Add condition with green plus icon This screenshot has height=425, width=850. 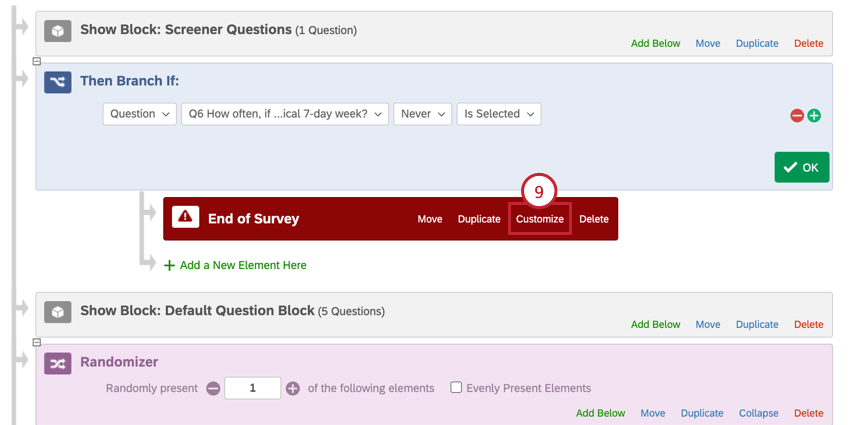coord(814,116)
